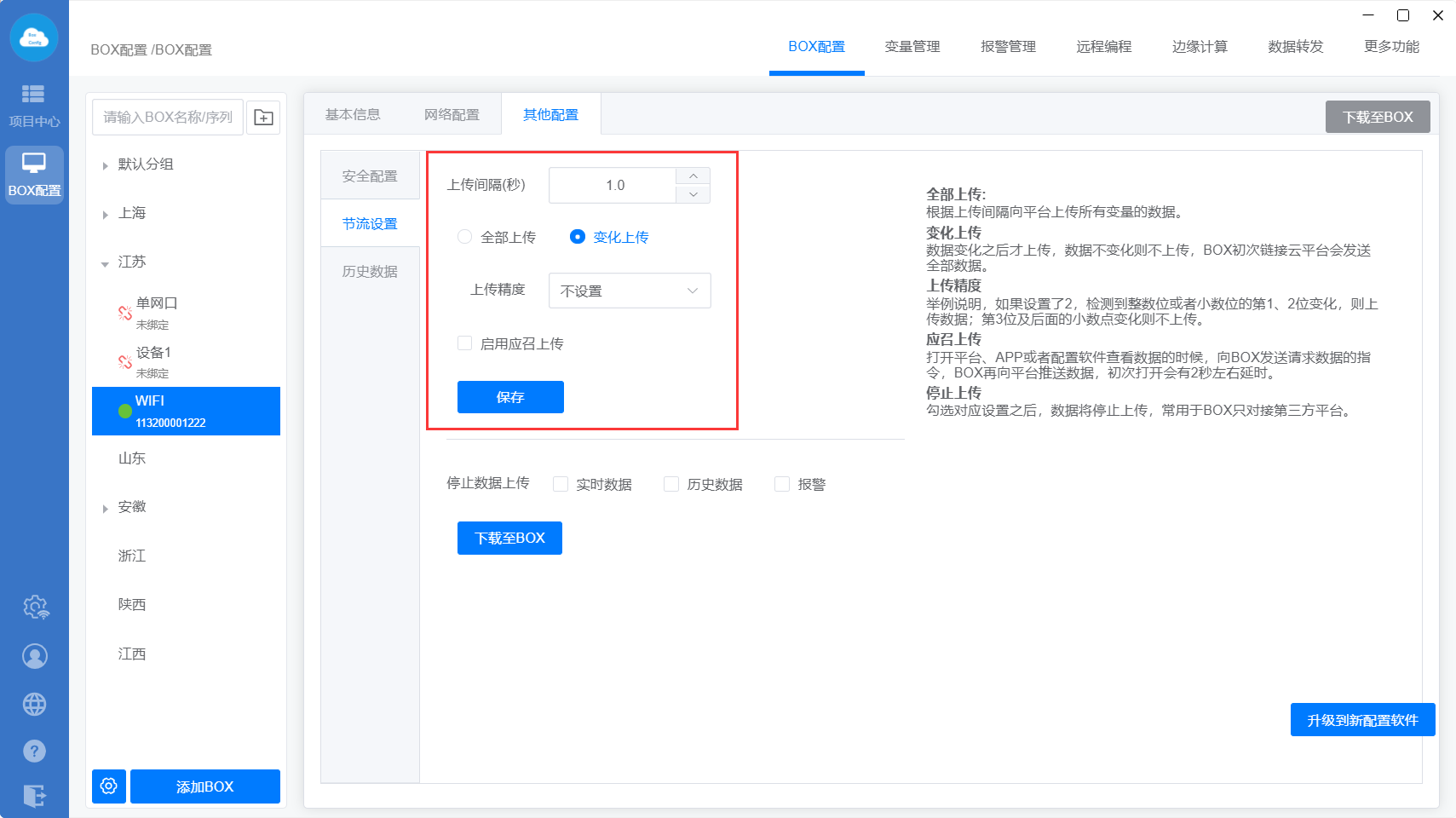Expand the 上海 group in tree
Image resolution: width=1456 pixels, height=818 pixels.
pos(105,215)
